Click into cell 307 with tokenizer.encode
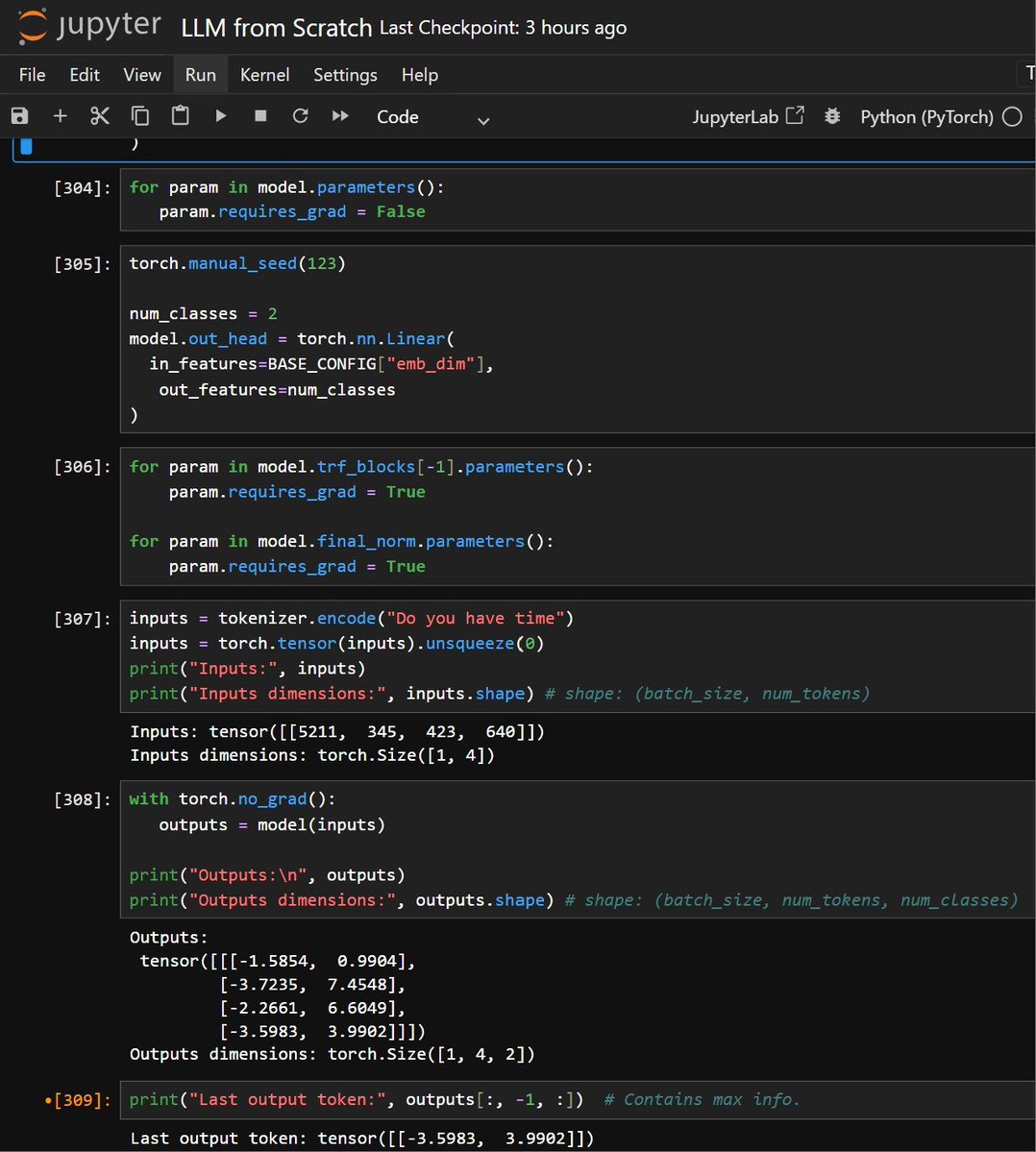 578,656
